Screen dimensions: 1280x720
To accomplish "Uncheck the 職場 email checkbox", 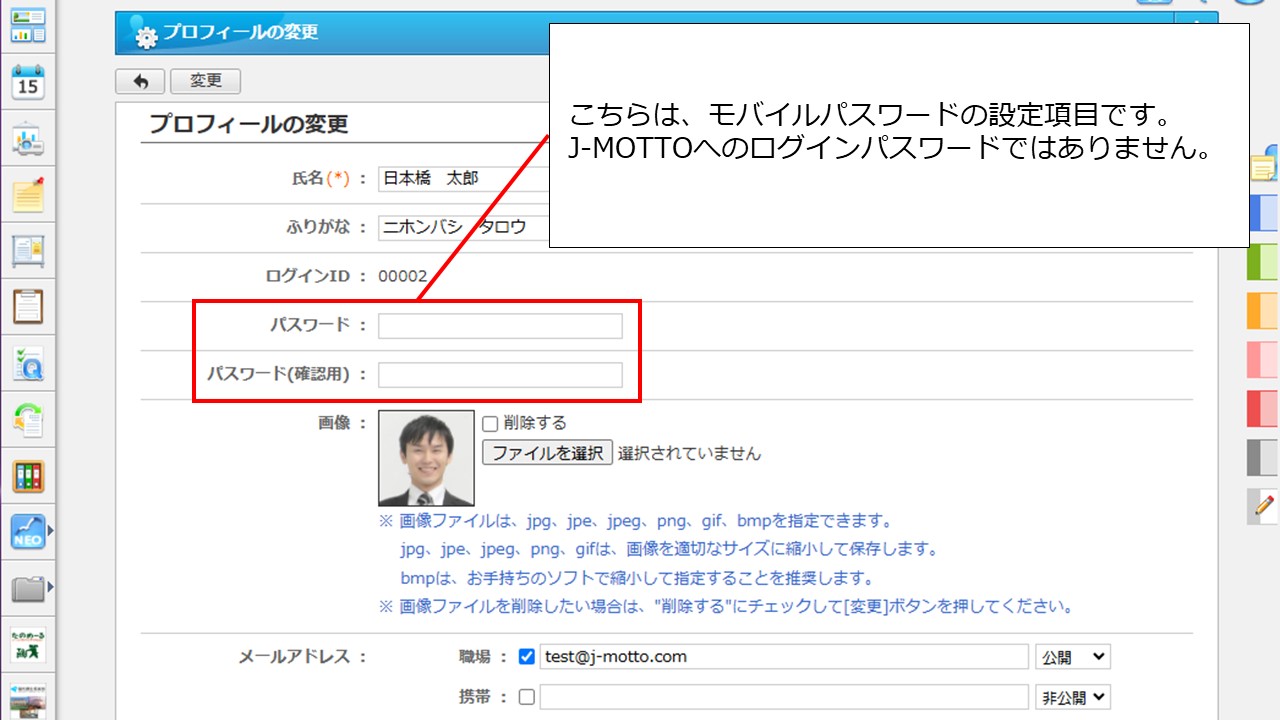I will click(527, 657).
